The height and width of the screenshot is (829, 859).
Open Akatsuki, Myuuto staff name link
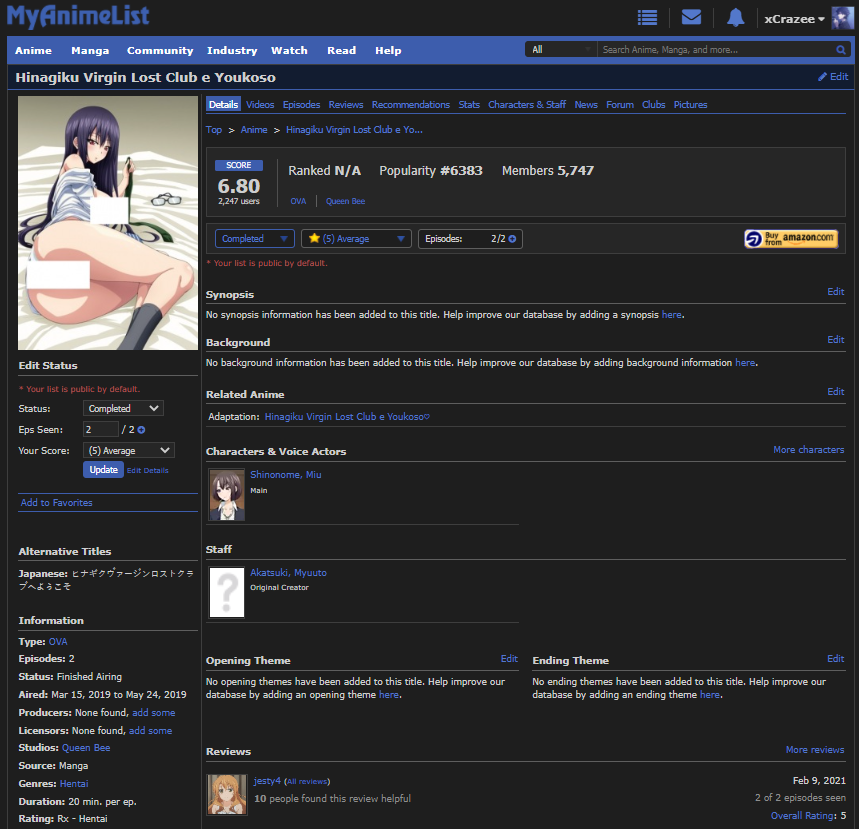pyautogui.click(x=289, y=573)
